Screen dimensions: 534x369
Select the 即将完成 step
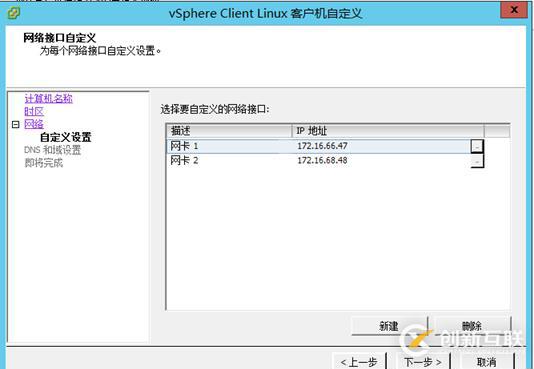[x=44, y=163]
